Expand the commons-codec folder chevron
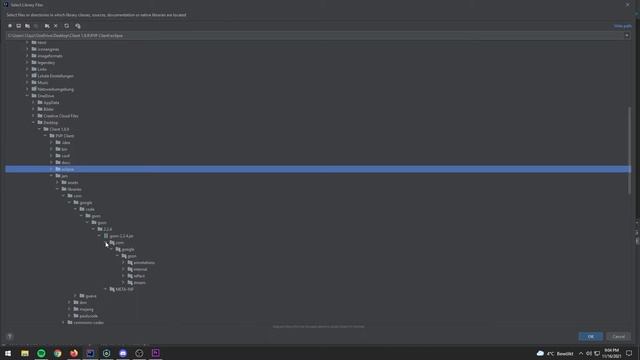 coord(63,322)
